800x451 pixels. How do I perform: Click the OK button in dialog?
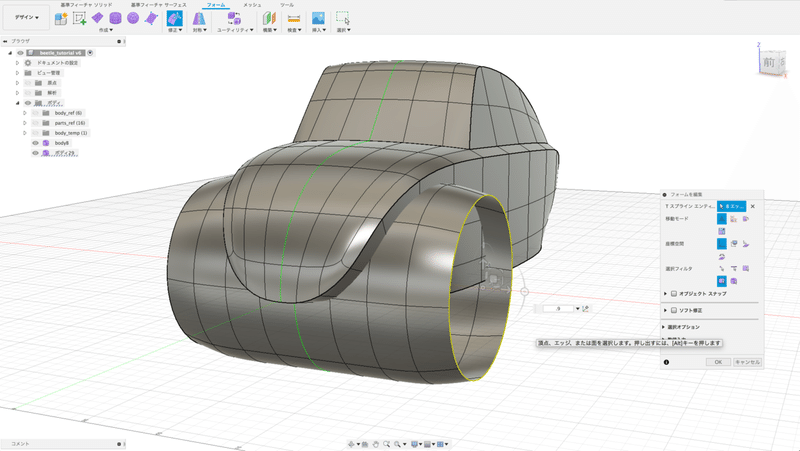click(x=717, y=362)
